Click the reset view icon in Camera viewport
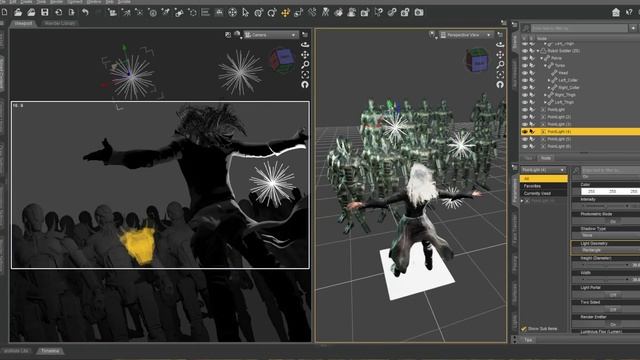Screen dimensions: 640x360 305,84
